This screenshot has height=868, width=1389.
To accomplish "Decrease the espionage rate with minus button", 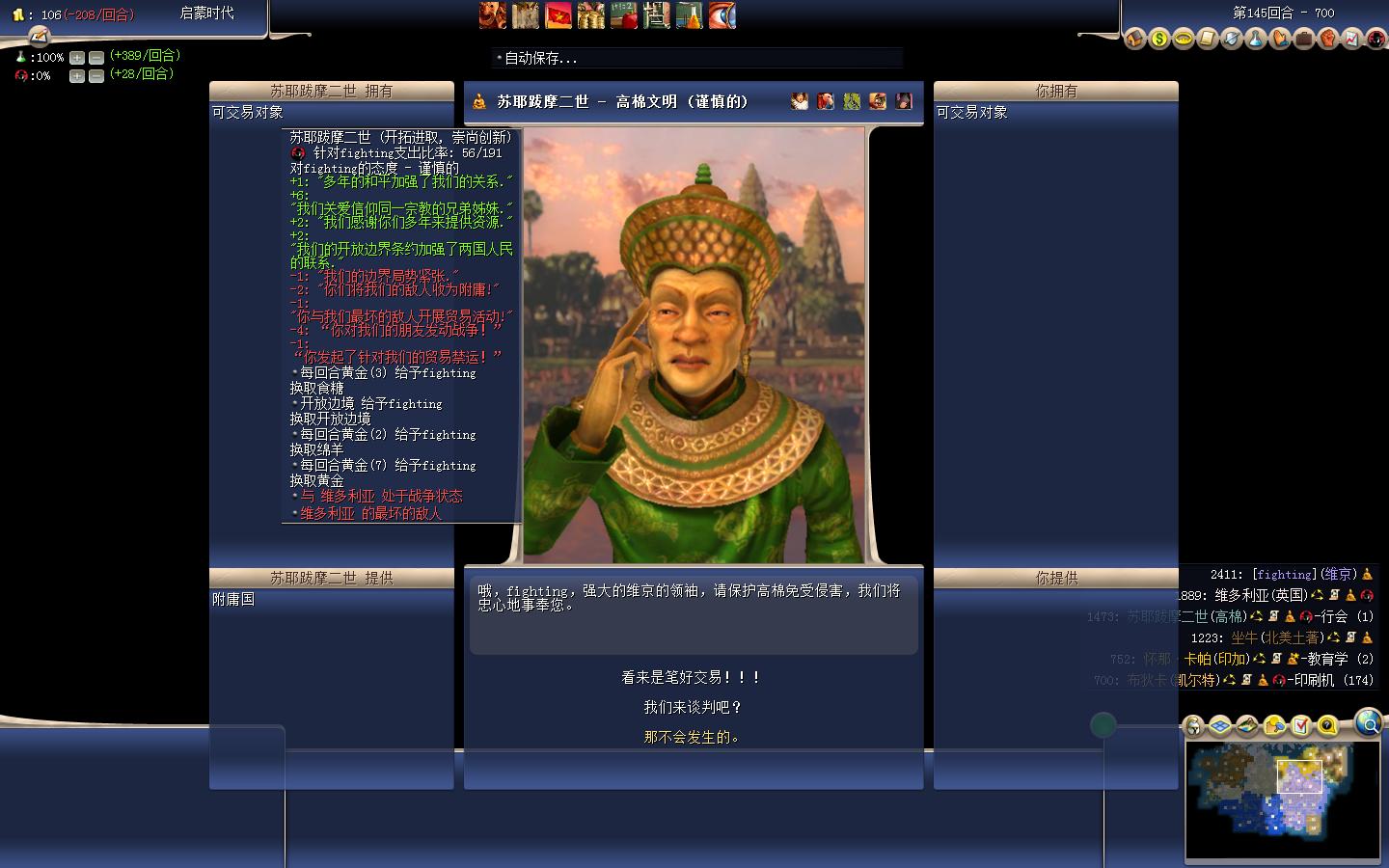I will pos(96,76).
